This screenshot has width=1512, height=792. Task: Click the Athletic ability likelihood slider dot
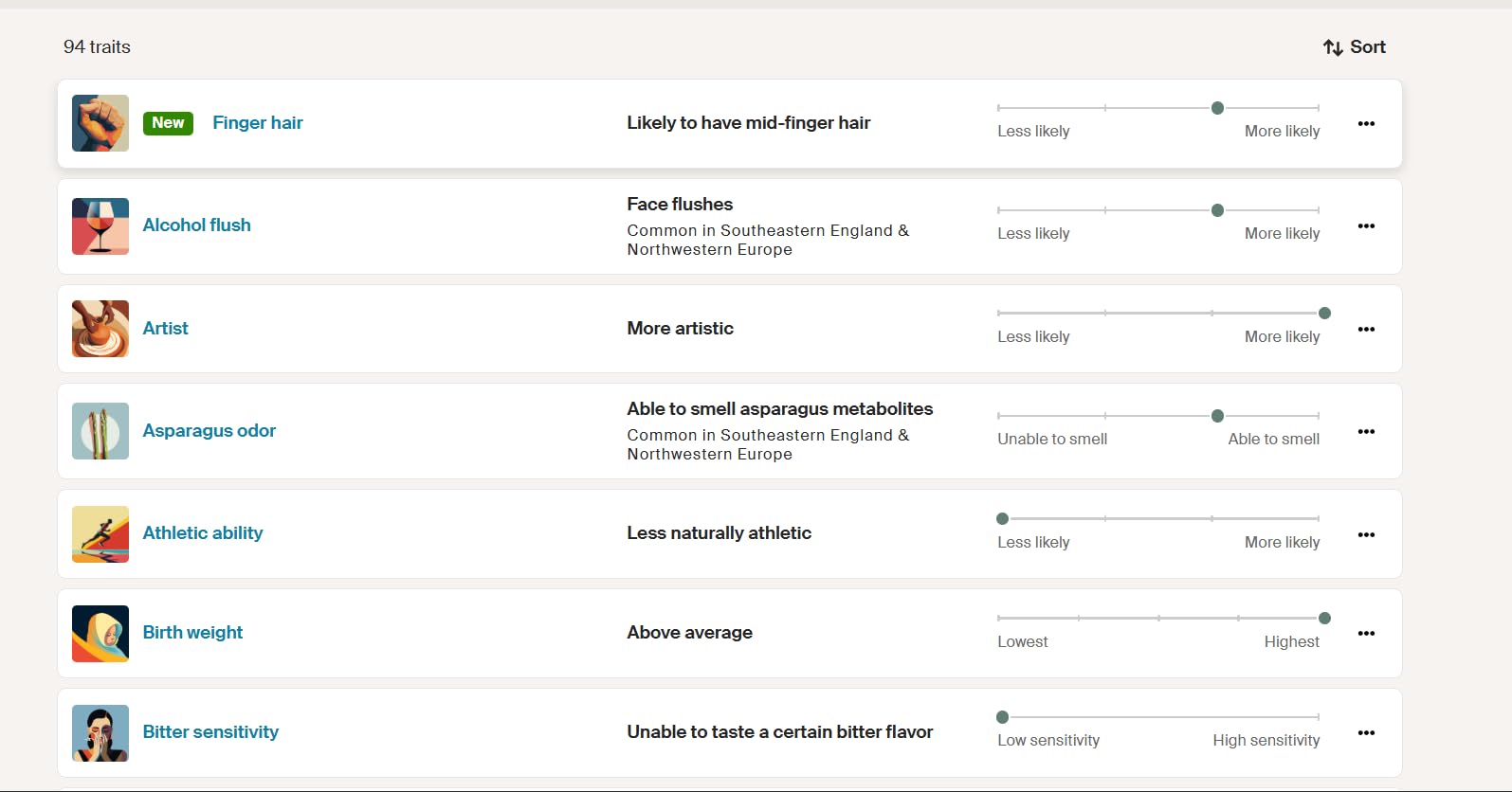click(x=1003, y=519)
